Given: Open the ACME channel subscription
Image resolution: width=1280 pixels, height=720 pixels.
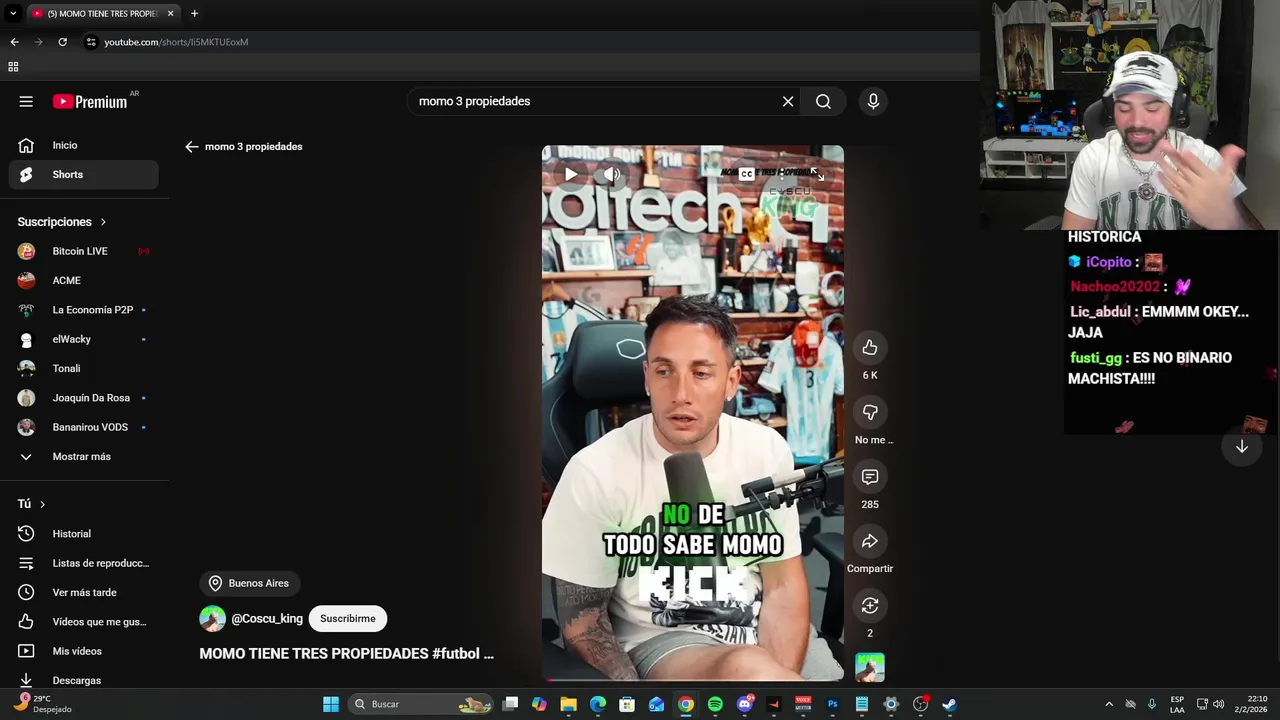Looking at the screenshot, I should click(x=84, y=280).
